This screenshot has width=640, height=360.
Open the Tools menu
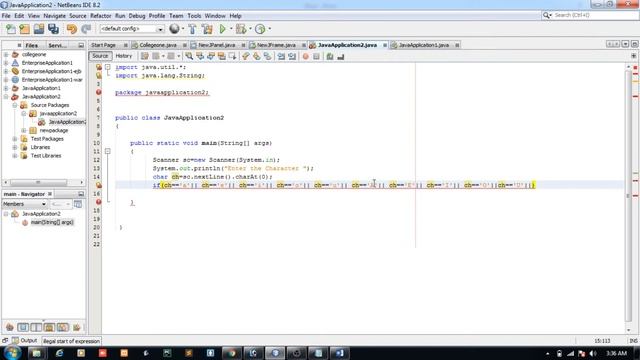(x=194, y=16)
